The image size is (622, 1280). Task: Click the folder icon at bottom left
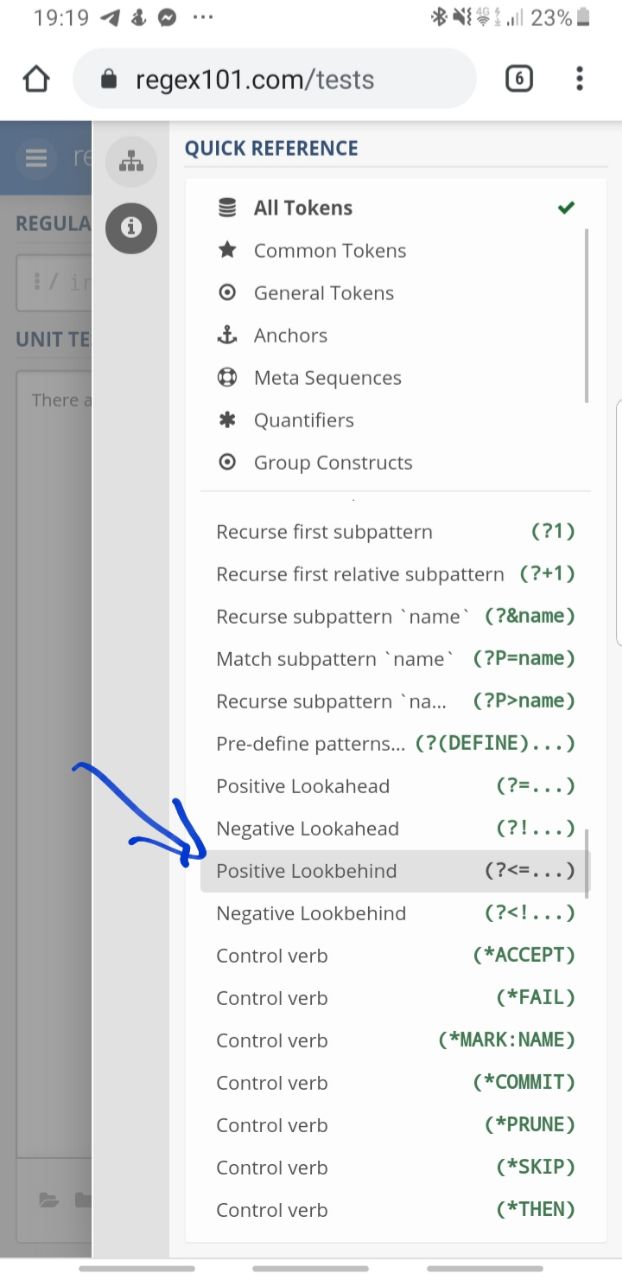click(48, 1199)
